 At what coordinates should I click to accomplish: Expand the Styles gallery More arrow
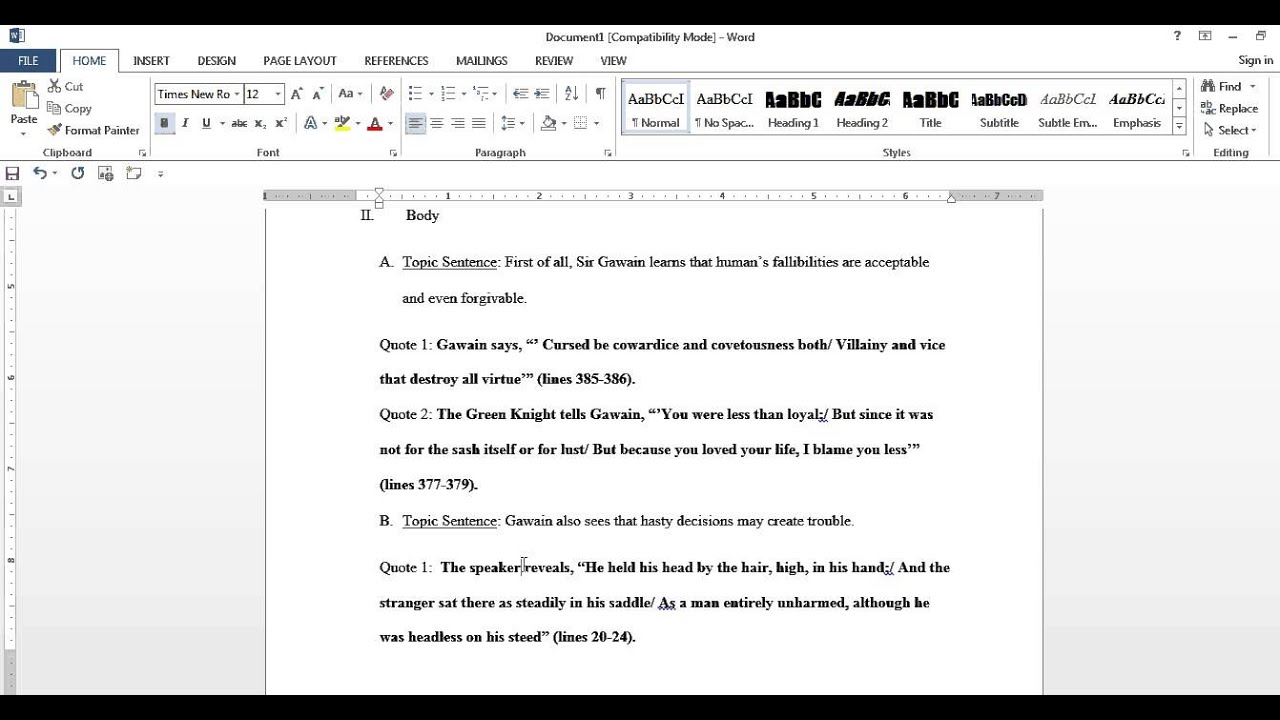(1180, 126)
